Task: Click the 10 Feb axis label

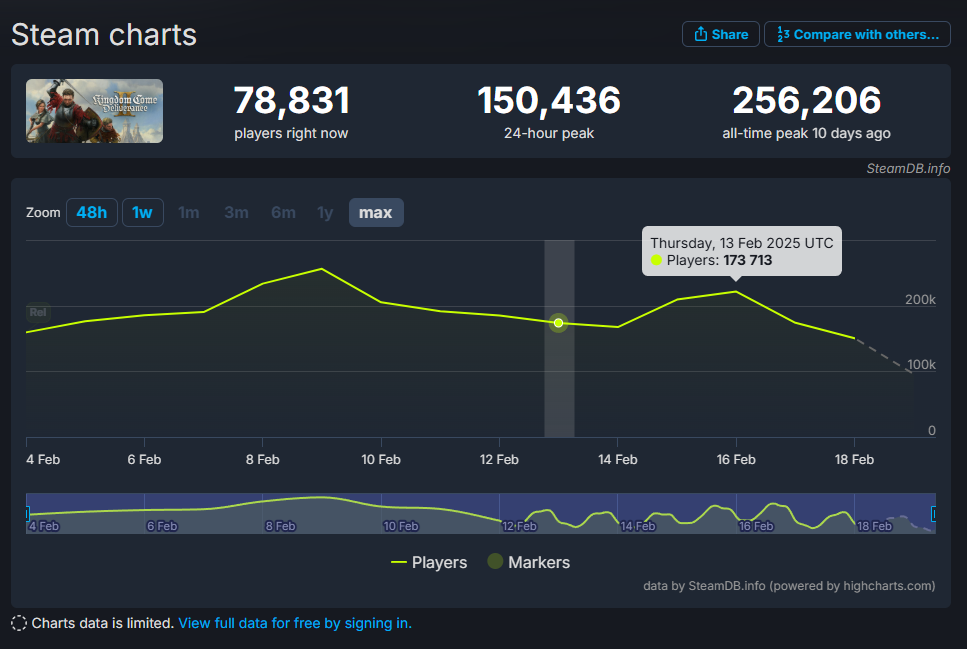Action: click(381, 460)
